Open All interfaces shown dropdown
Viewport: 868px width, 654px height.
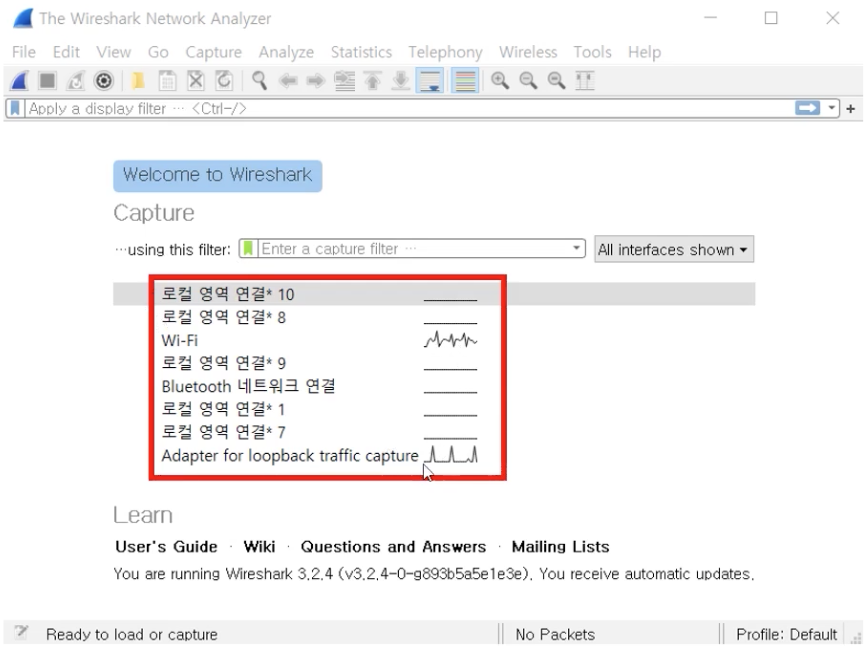point(674,249)
